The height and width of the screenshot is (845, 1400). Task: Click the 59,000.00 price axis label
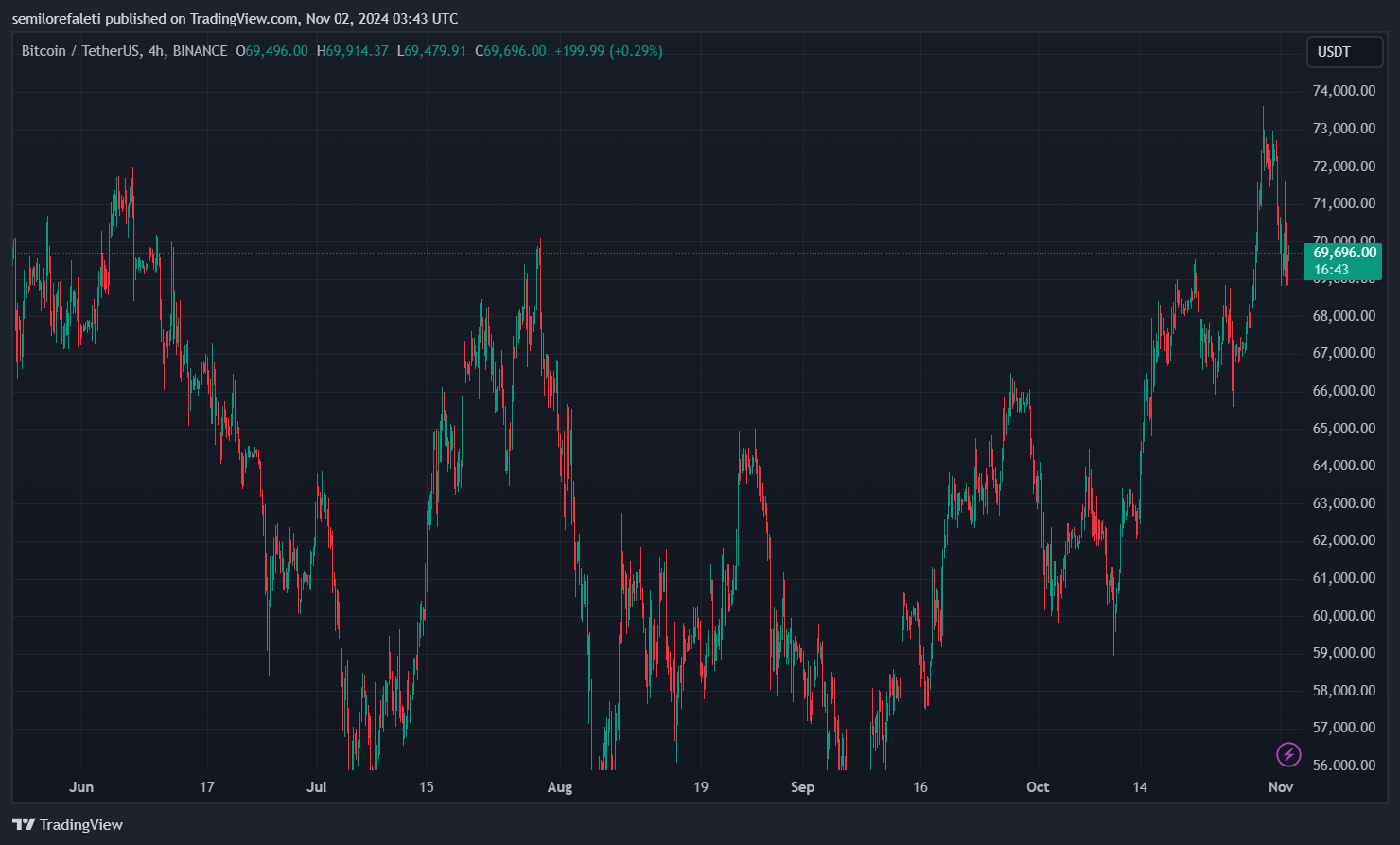coord(1344,653)
